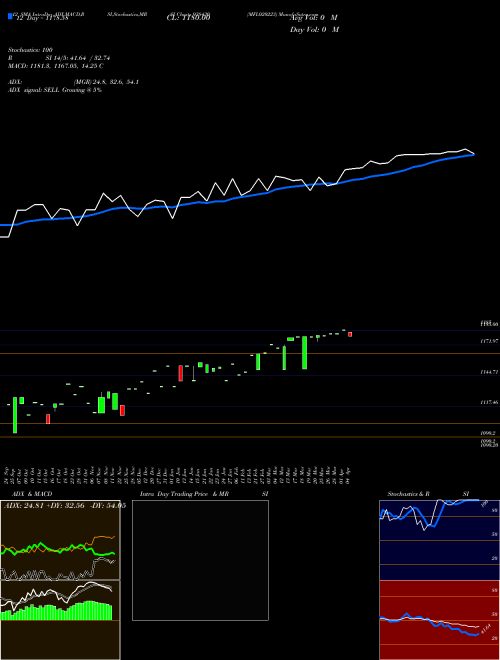Click the right end of the blue SMA line
The image size is (500, 660).
click(473, 154)
